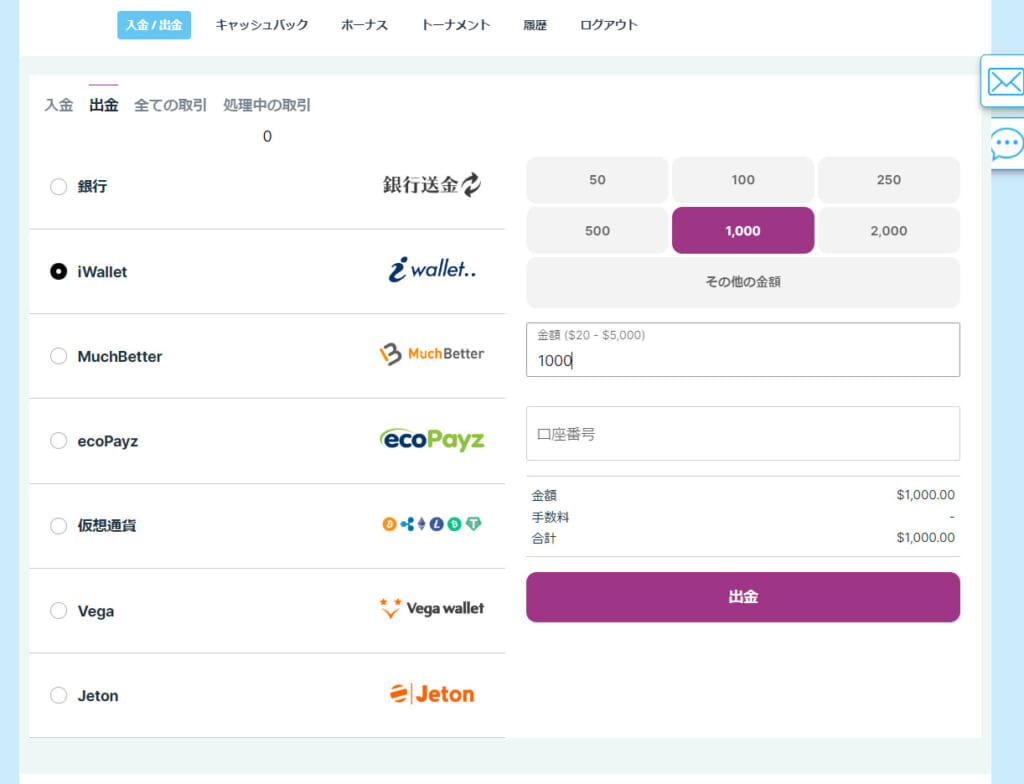The width and height of the screenshot is (1024, 784).
Task: Open the 履歴 menu item
Action: pyautogui.click(x=535, y=25)
